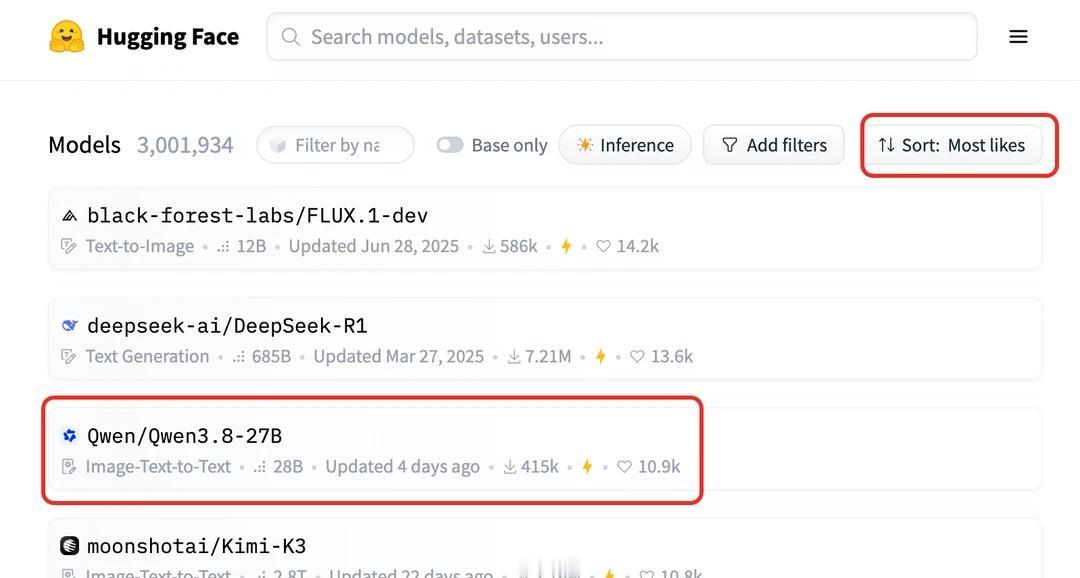Click the heart likes icon on FLUX.1-dev

click(603, 246)
